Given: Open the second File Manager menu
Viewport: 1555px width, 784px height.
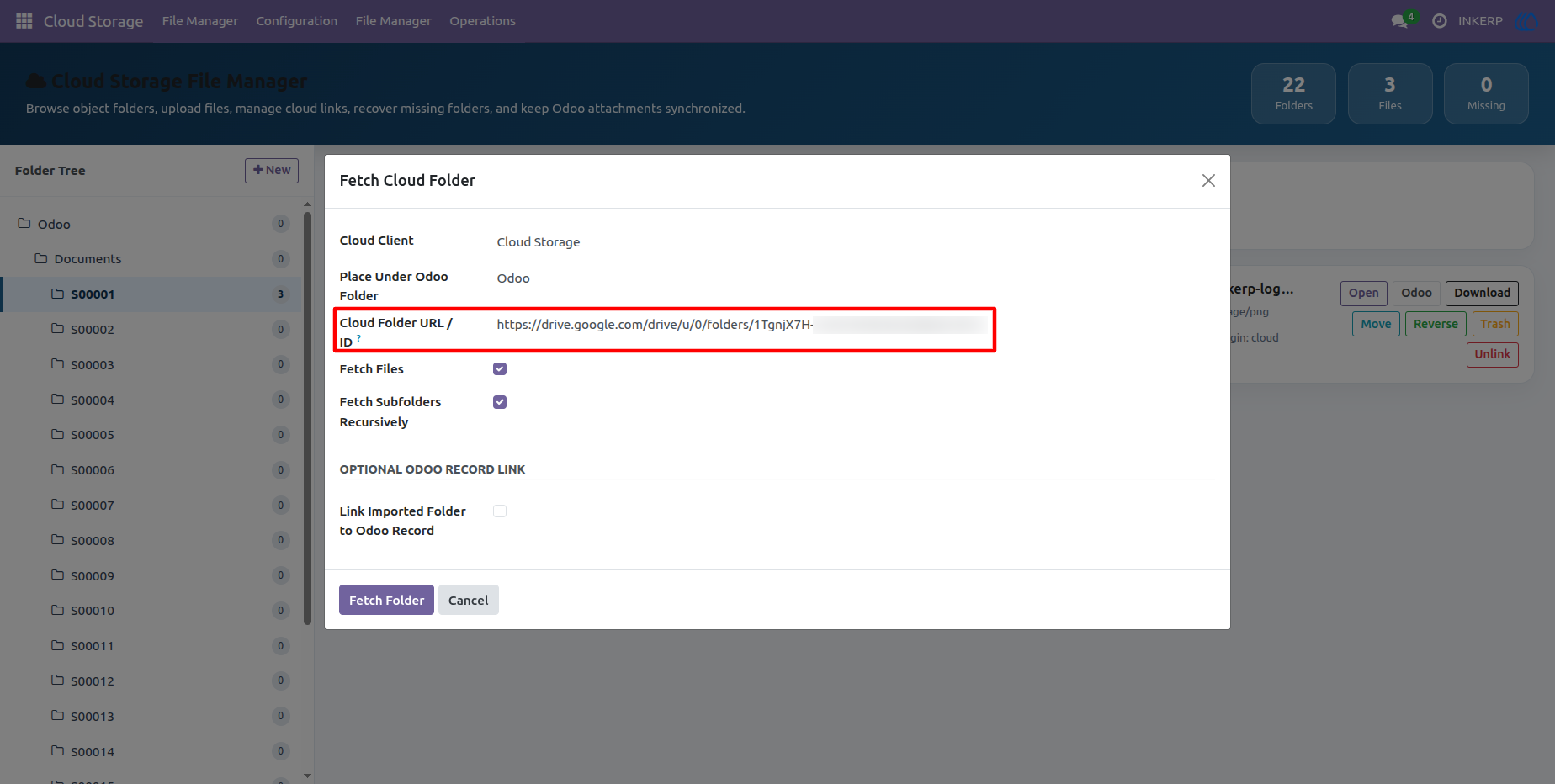Looking at the screenshot, I should pyautogui.click(x=394, y=21).
